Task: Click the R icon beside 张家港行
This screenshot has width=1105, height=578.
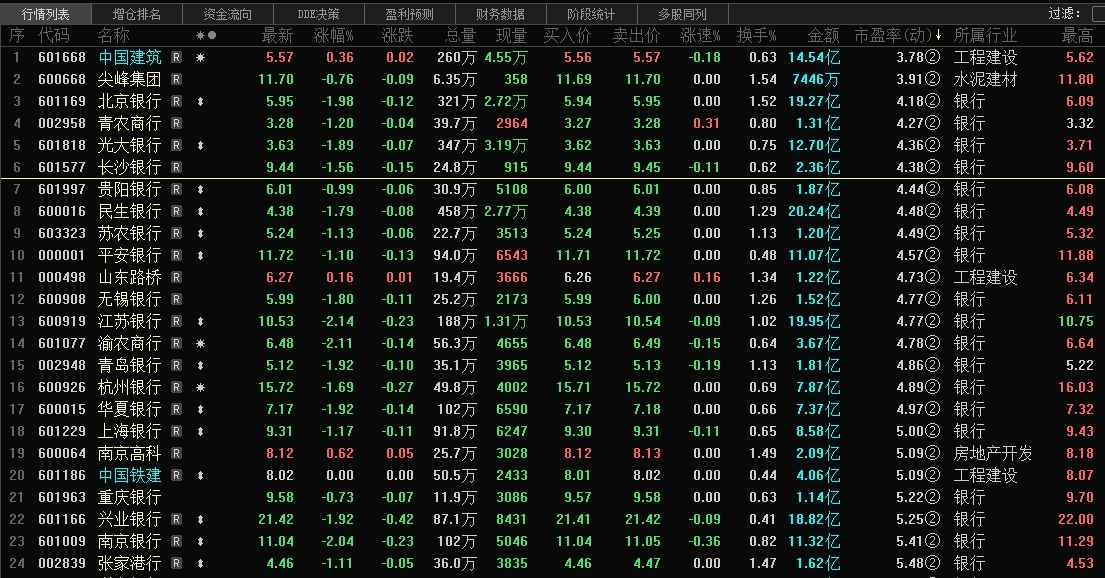Action: click(176, 563)
